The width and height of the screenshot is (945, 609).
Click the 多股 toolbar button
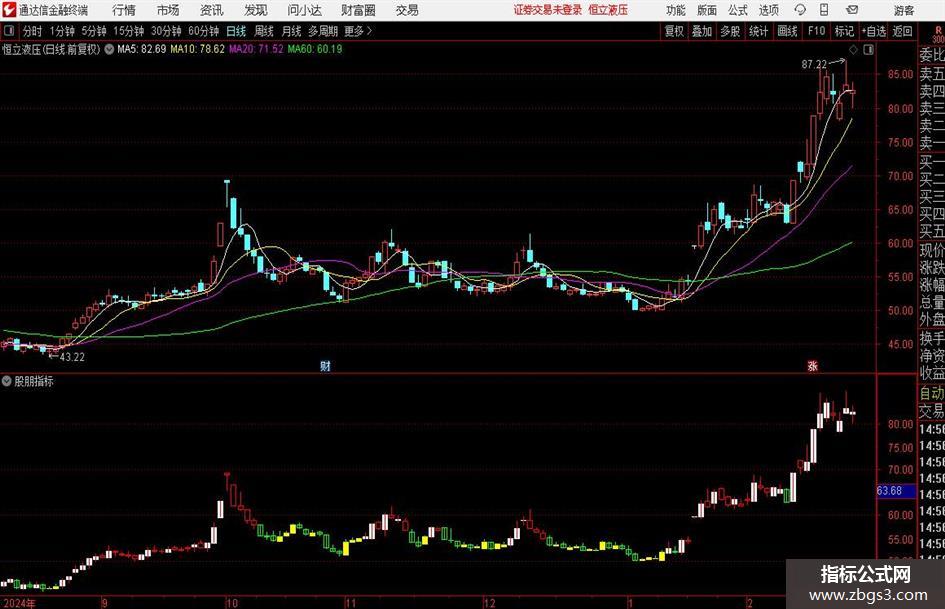pos(730,31)
